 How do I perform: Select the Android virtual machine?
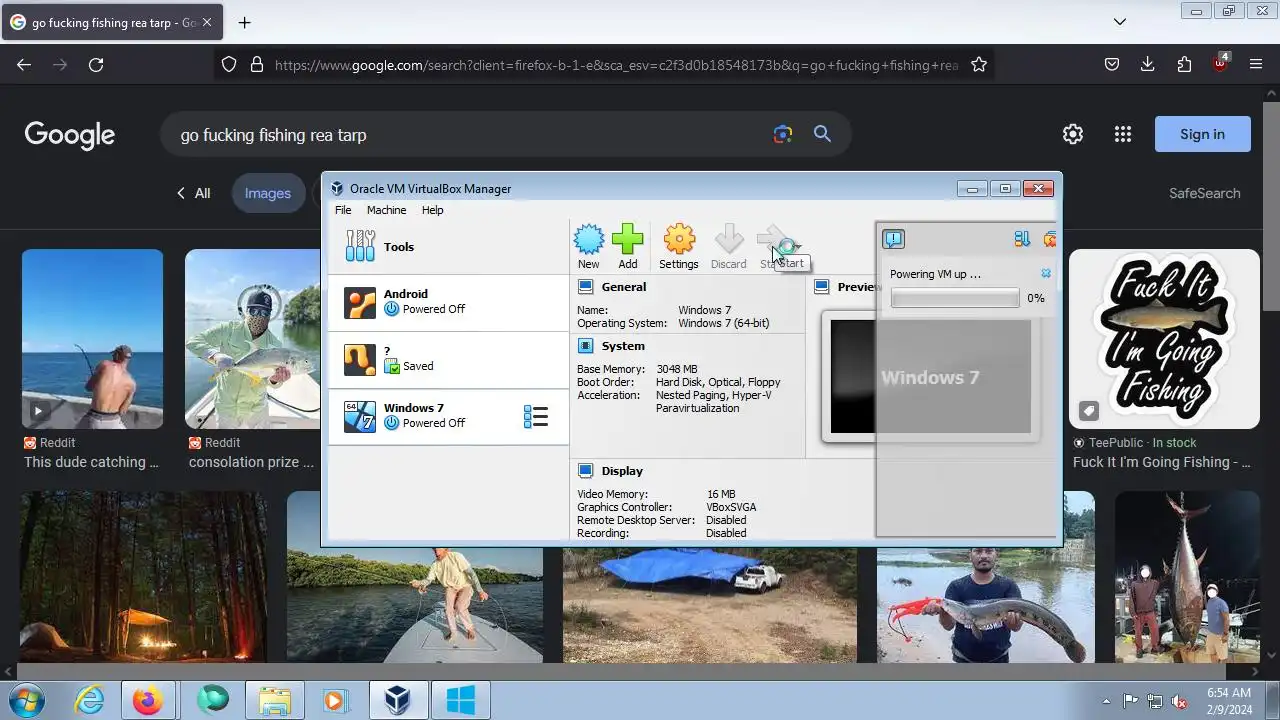tap(448, 302)
